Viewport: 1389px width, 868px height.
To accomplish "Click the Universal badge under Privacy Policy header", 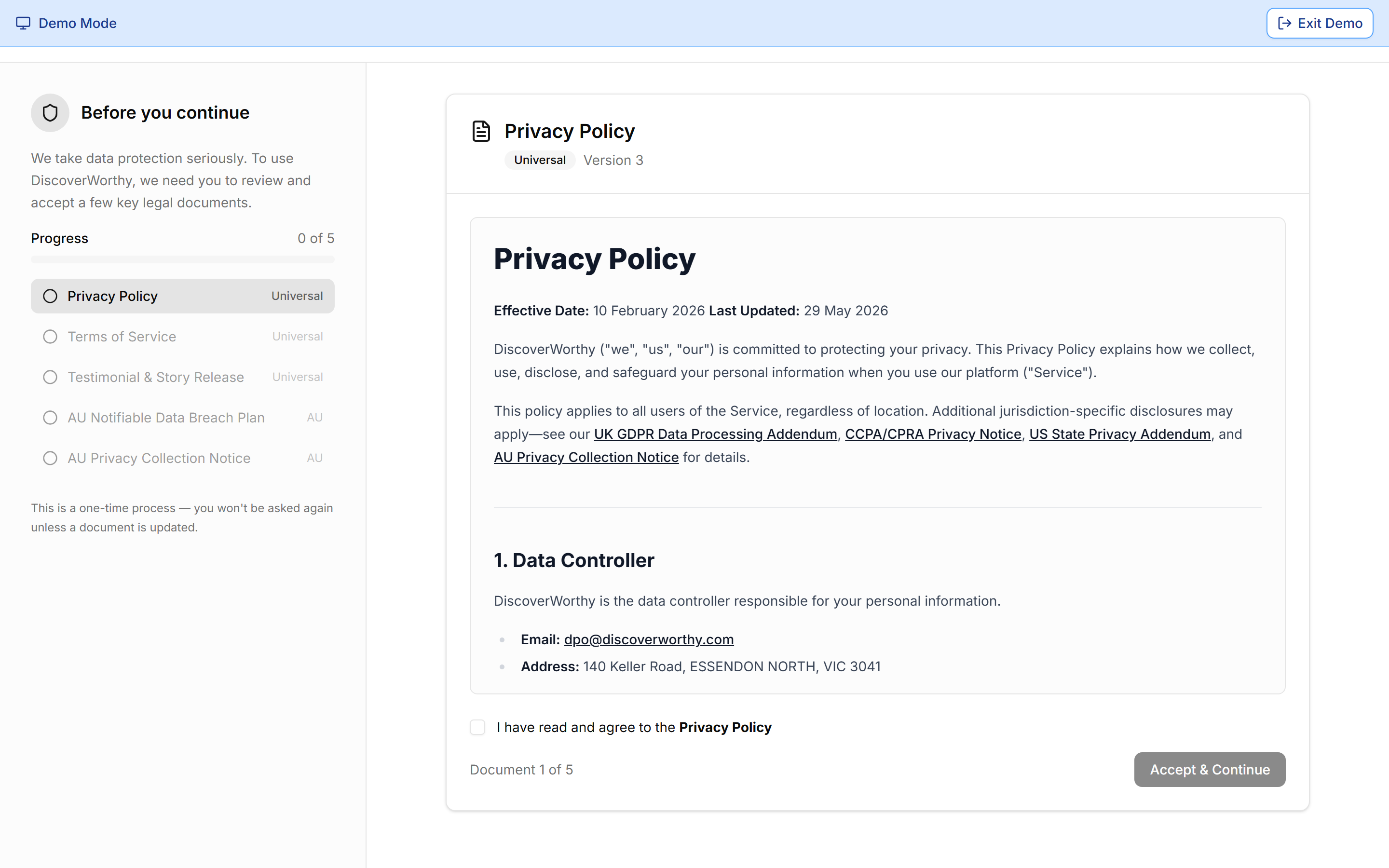I will [540, 160].
